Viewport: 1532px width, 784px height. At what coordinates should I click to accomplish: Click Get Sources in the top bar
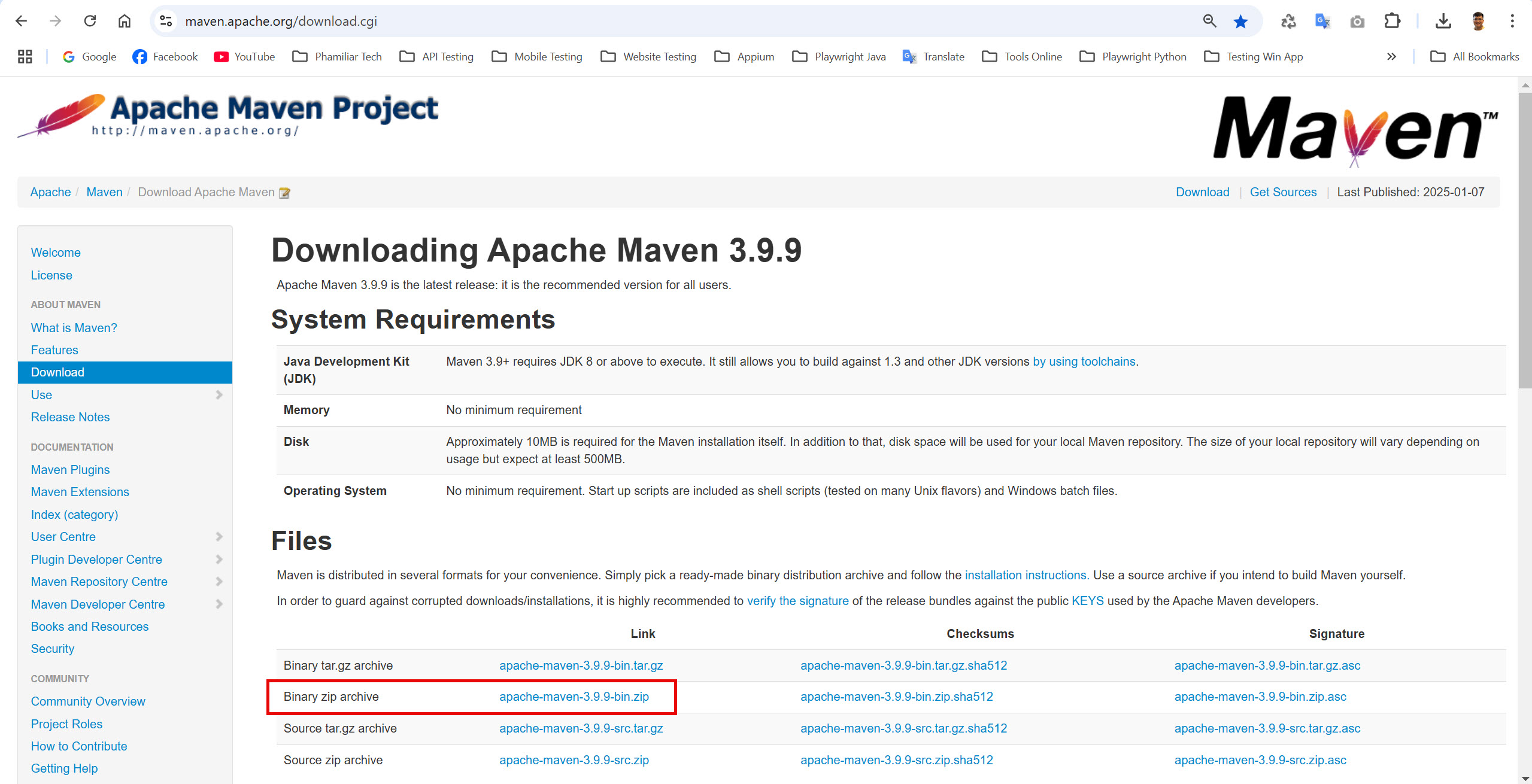pyautogui.click(x=1283, y=192)
